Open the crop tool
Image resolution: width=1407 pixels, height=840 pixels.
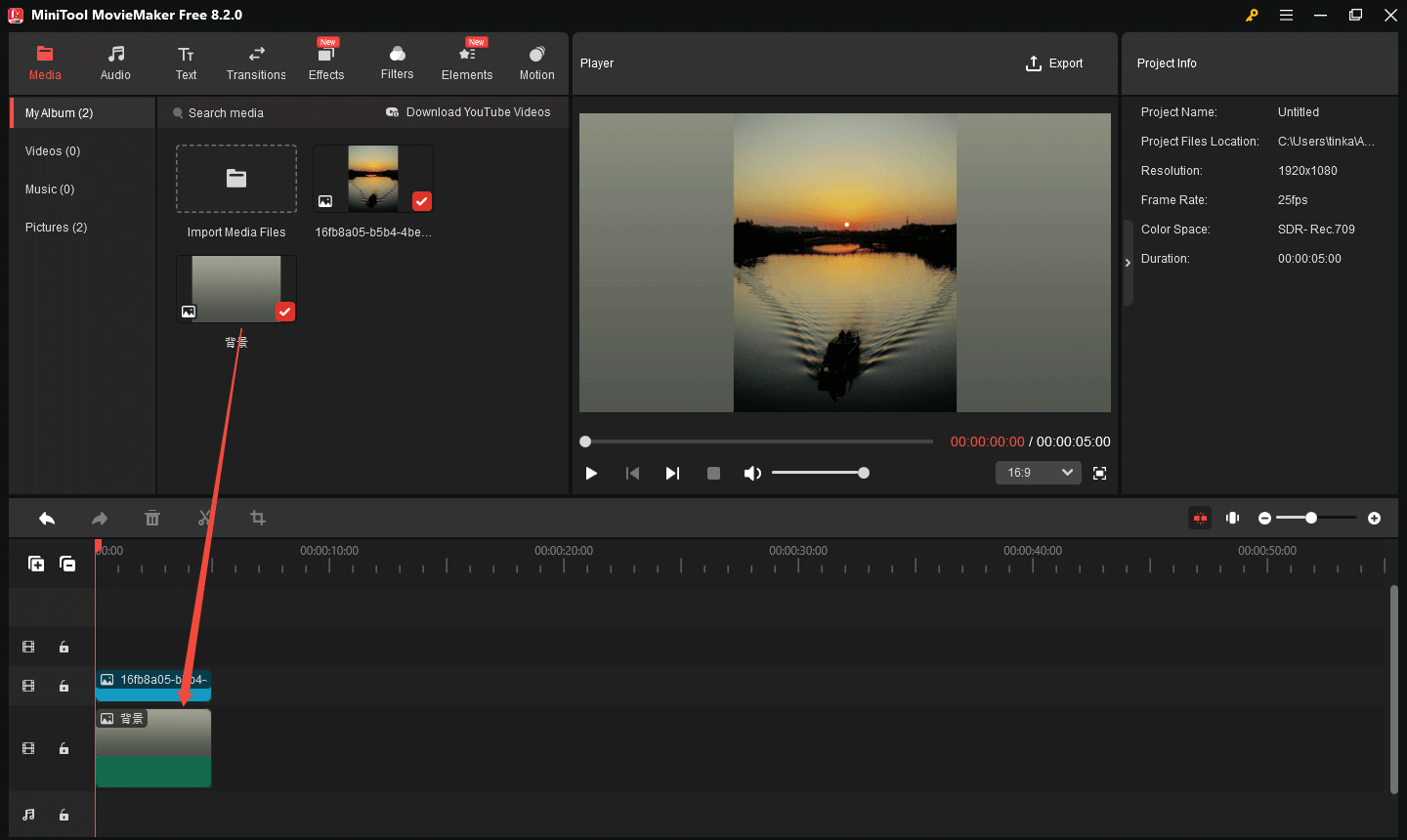tap(258, 519)
